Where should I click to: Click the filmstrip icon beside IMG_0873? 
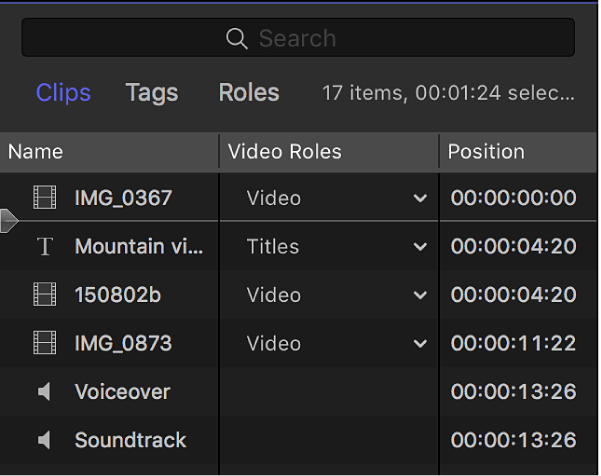click(x=44, y=344)
